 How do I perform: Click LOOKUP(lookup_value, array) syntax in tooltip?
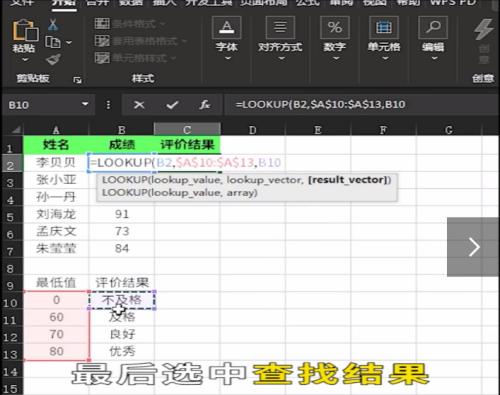pyautogui.click(x=179, y=193)
